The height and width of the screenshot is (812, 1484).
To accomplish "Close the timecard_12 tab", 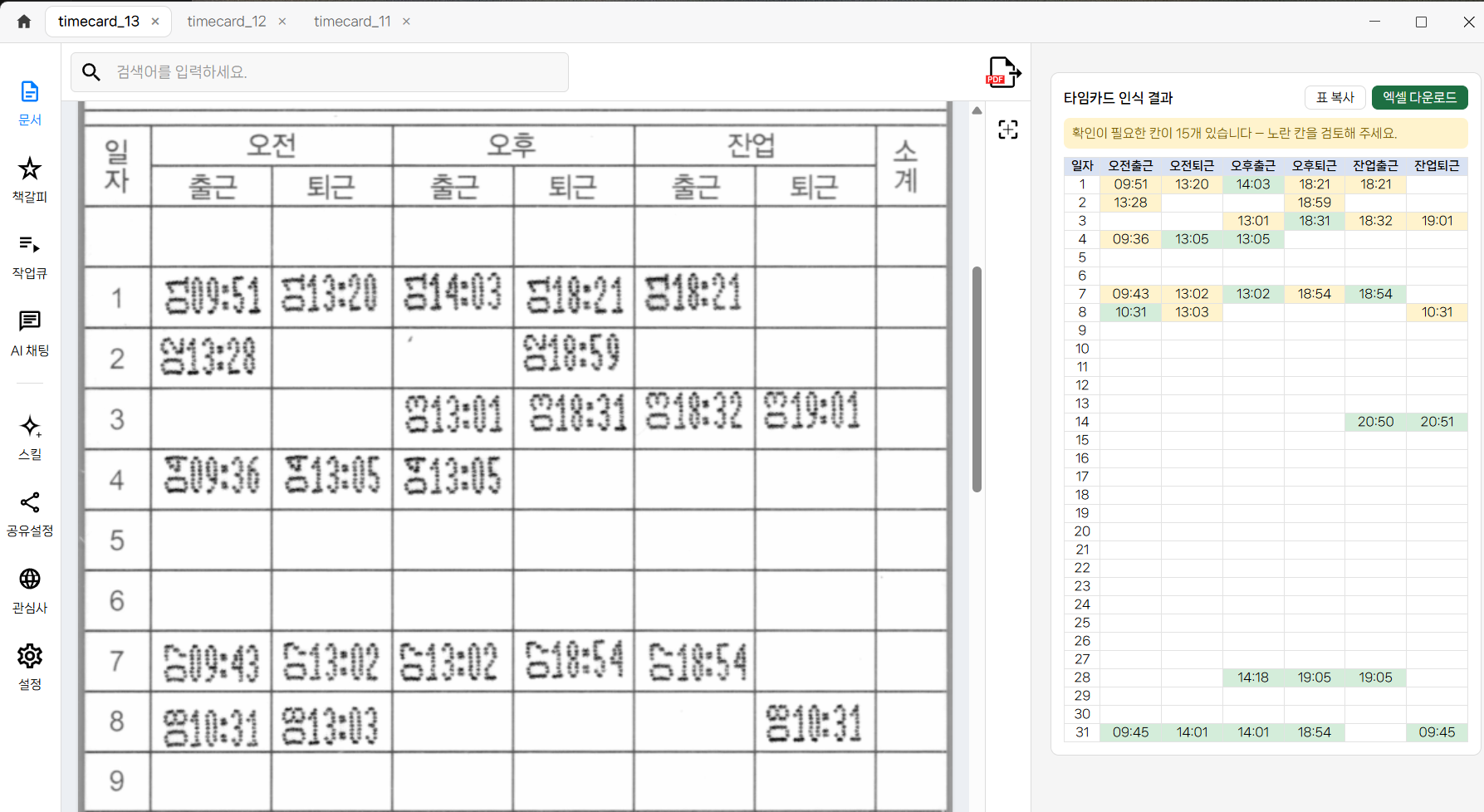I will click(282, 22).
